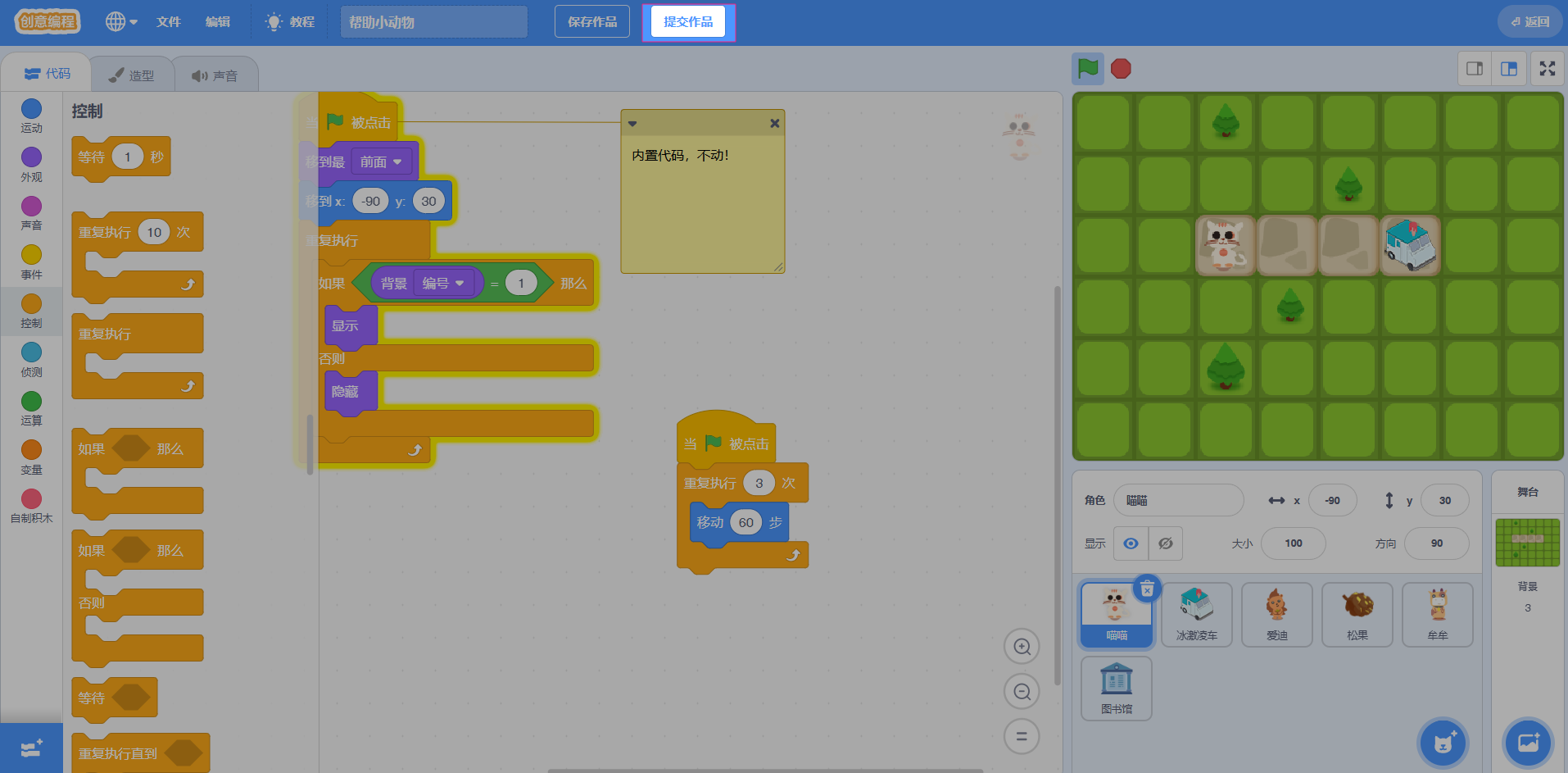This screenshot has height=773, width=1568.
Task: Show the sprite with the eye button
Action: [1131, 543]
